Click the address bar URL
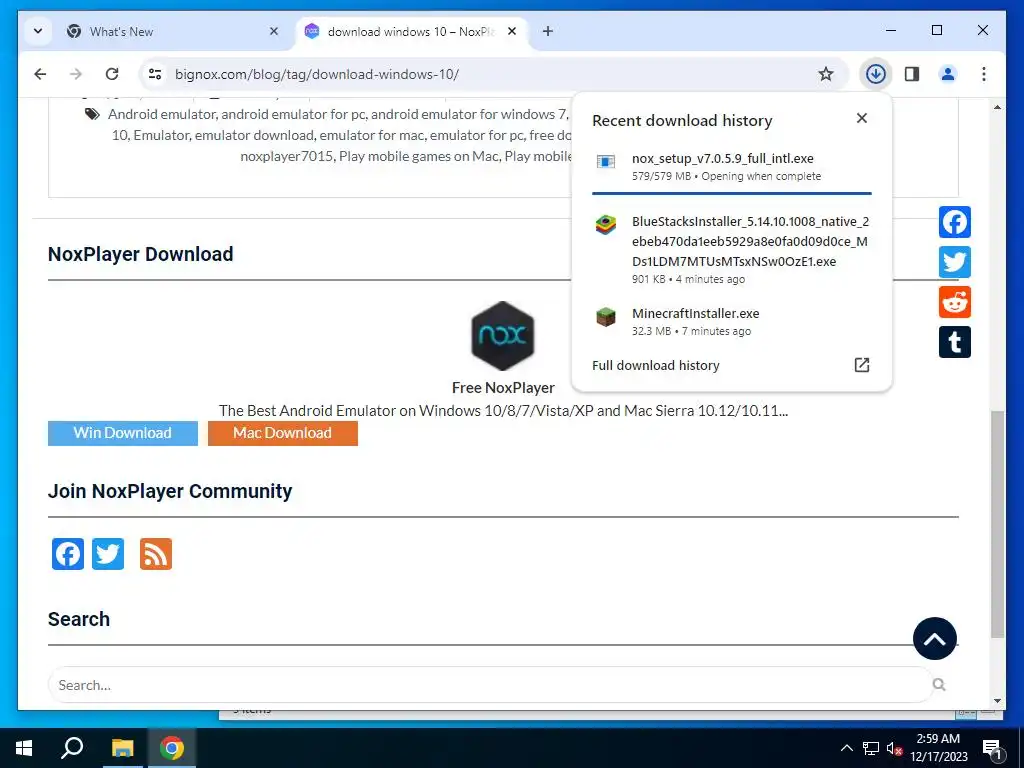This screenshot has height=768, width=1024. coord(317,74)
